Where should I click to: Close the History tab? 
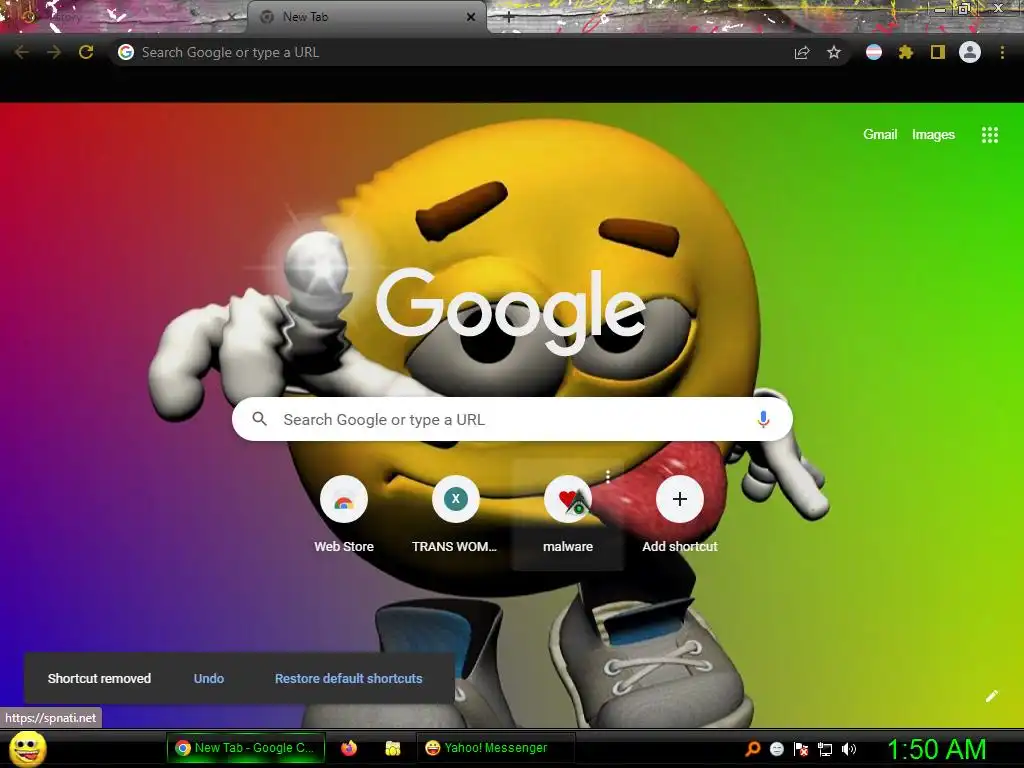coord(232,17)
